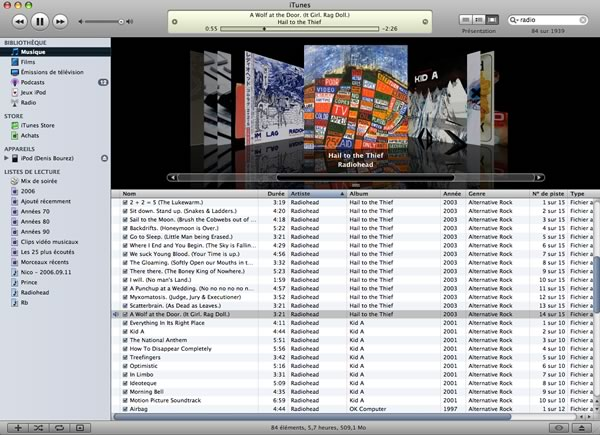This screenshot has width=600, height=435.
Task: Show or hide artwork viewer button
Action: pyautogui.click(x=80, y=428)
